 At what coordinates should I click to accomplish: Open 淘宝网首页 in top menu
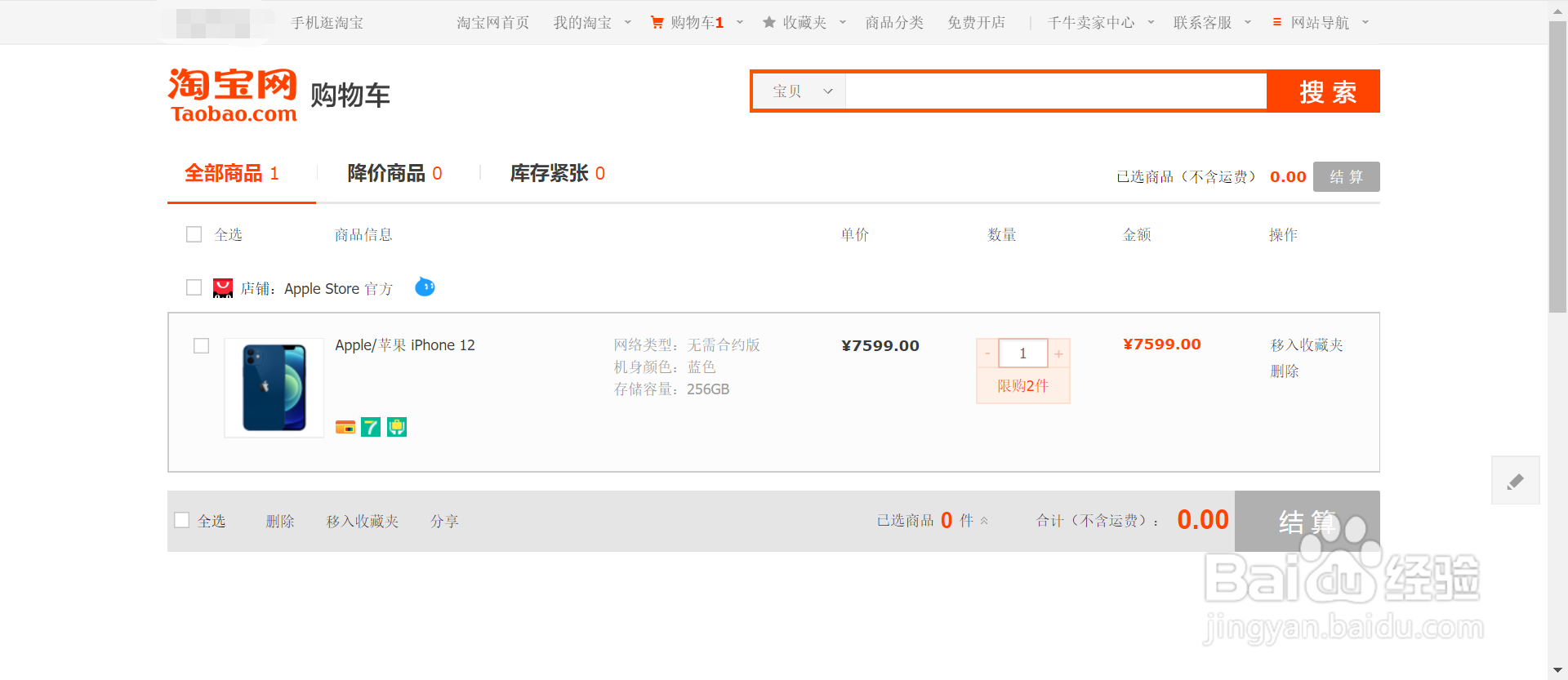[x=492, y=23]
